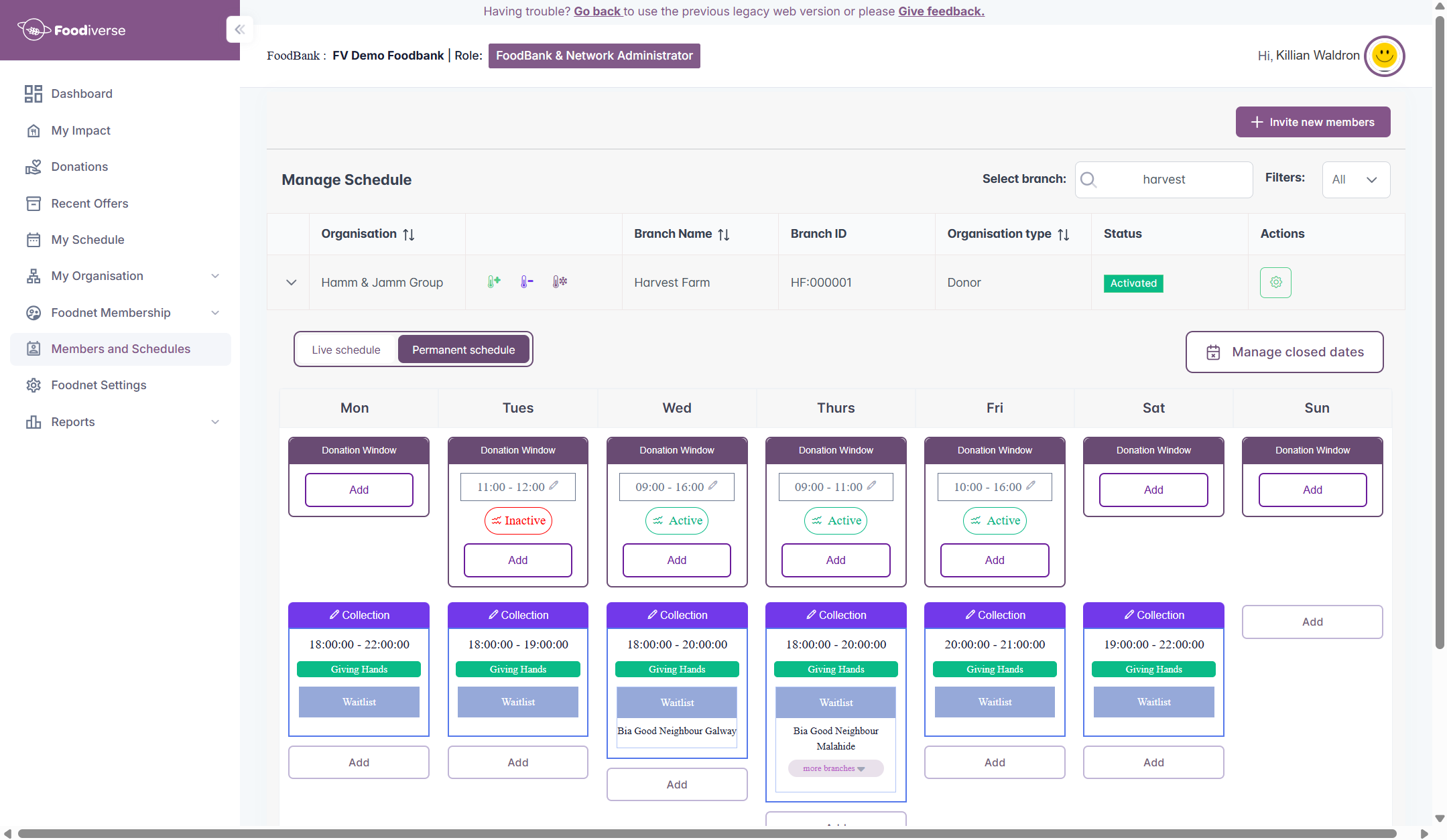Click the green thermometer plus icon

click(x=494, y=282)
